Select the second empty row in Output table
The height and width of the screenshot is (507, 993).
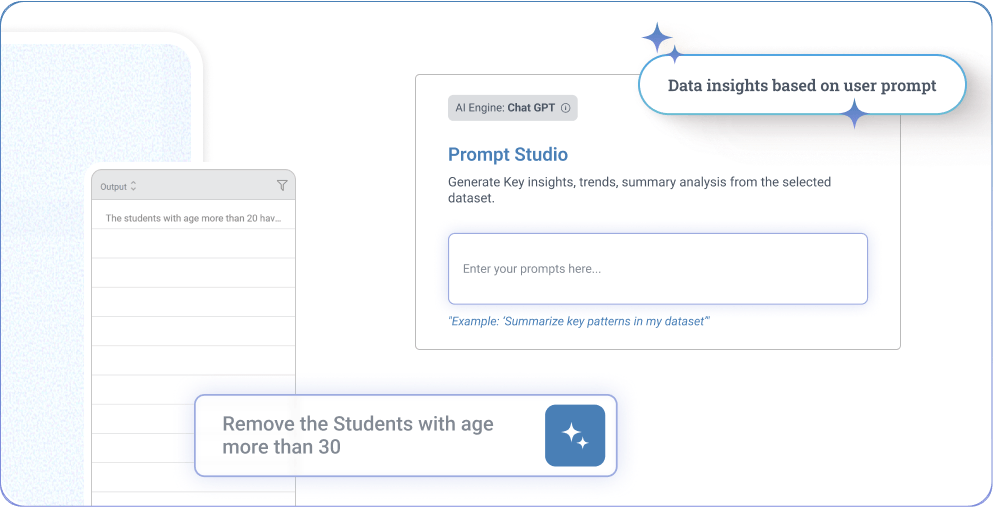pyautogui.click(x=194, y=273)
